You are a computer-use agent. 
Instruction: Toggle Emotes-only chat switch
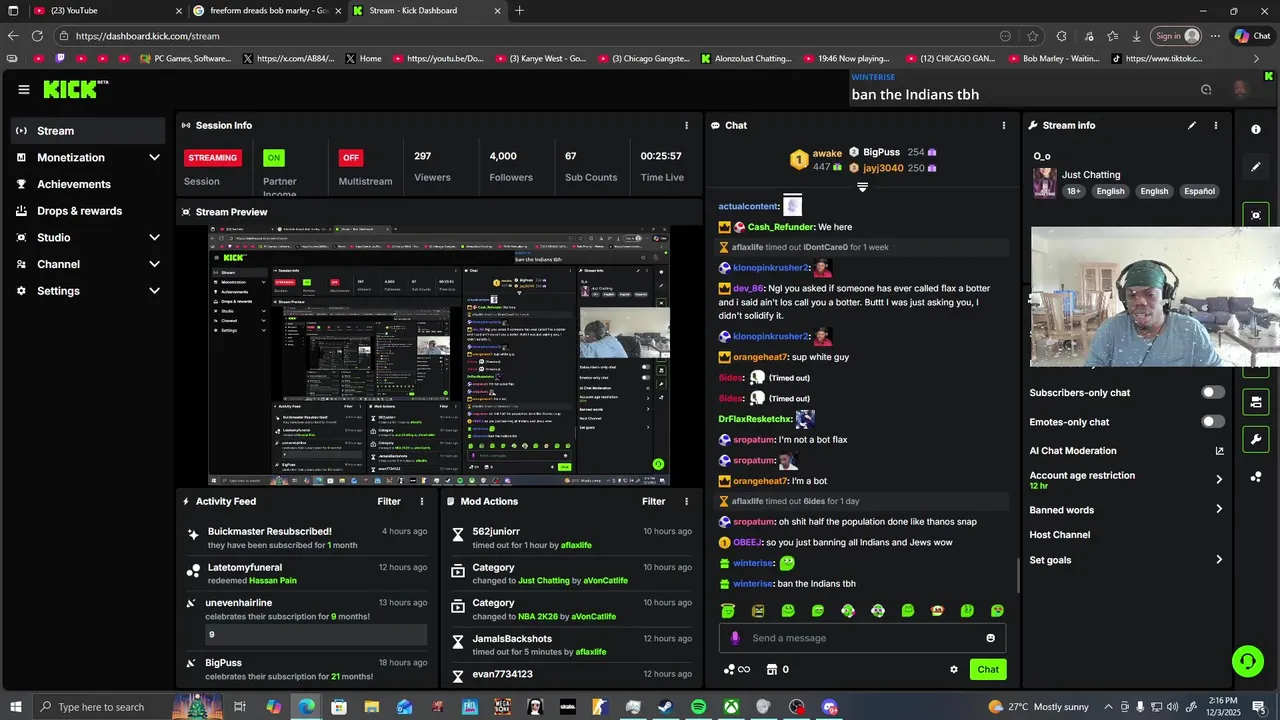[x=1212, y=422]
